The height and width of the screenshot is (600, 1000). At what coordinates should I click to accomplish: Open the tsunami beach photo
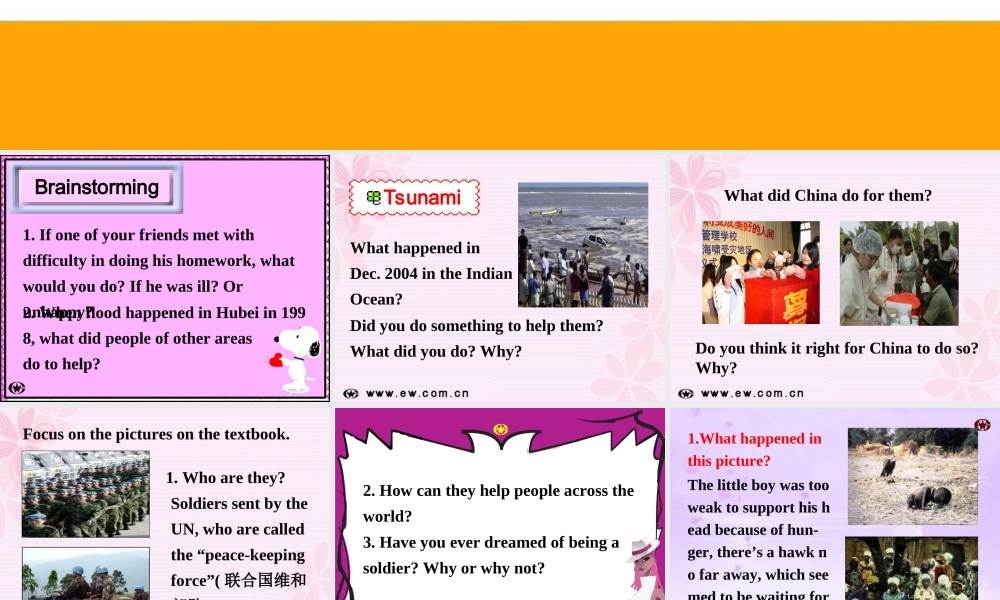coord(583,245)
